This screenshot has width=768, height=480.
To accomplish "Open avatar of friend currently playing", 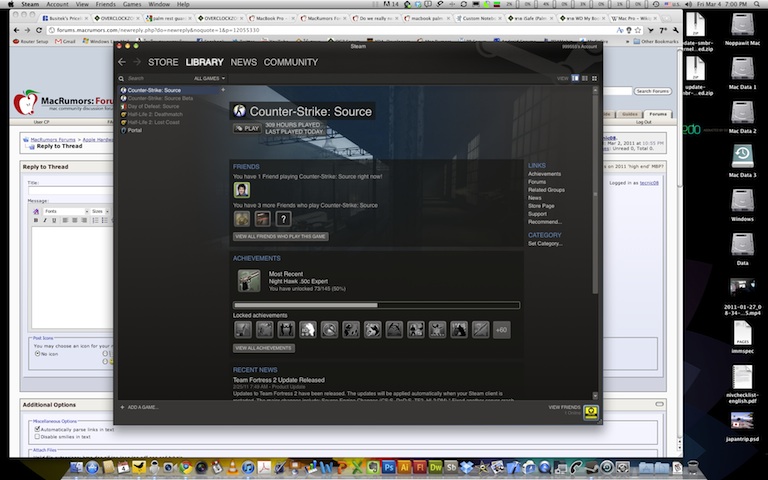I will click(241, 190).
